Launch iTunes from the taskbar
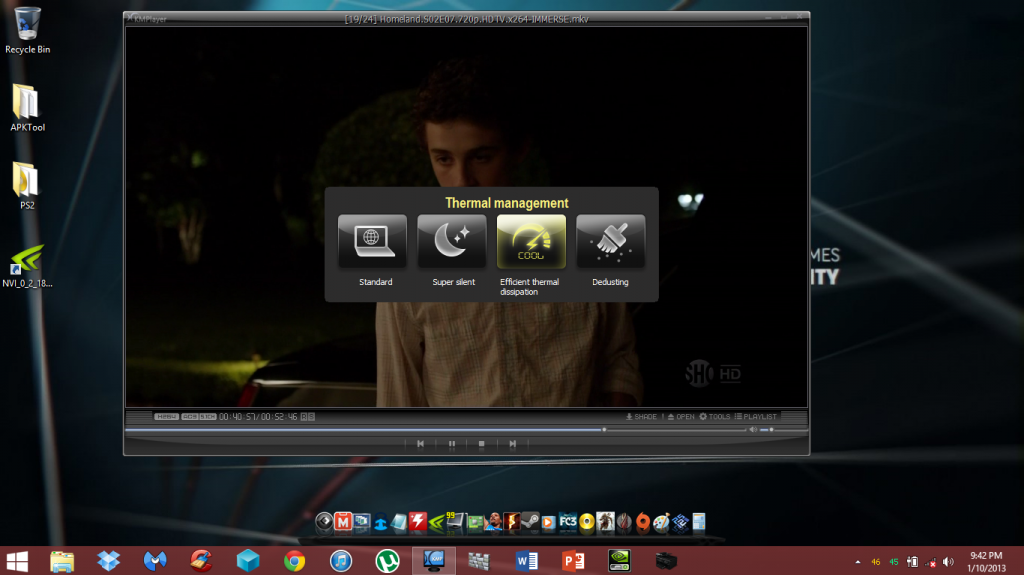Image resolution: width=1024 pixels, height=575 pixels. 341,561
